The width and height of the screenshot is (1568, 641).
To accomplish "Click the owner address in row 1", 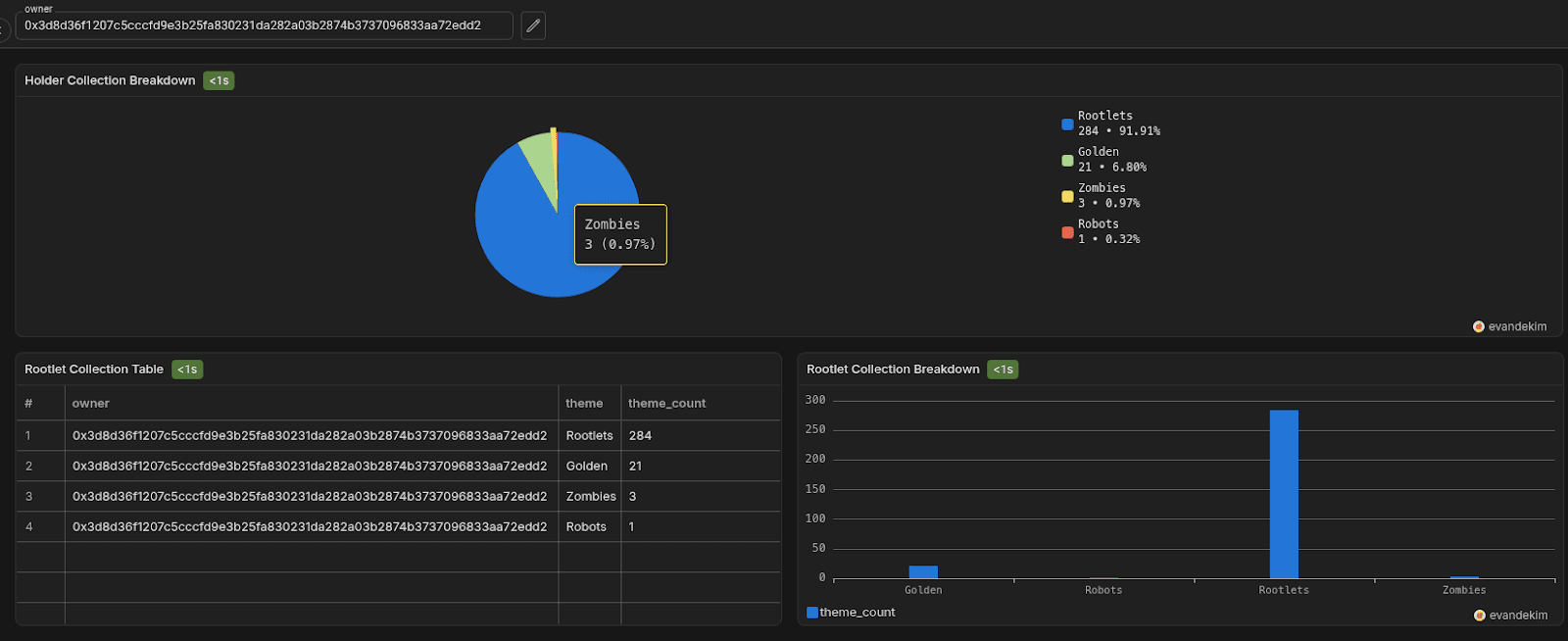I will [310, 435].
